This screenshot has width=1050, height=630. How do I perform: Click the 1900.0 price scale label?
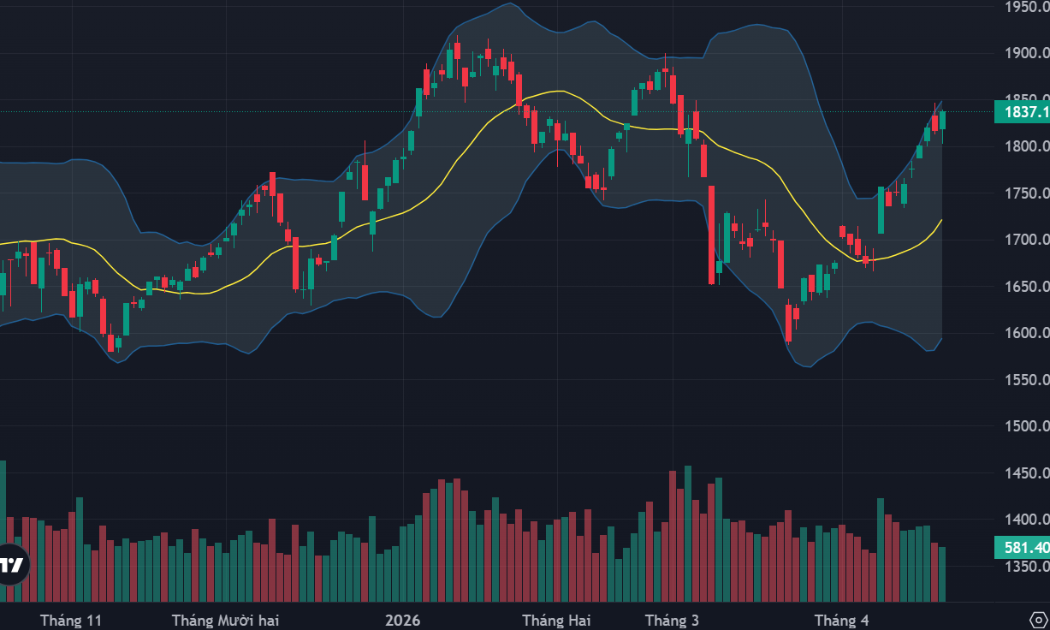click(1027, 53)
